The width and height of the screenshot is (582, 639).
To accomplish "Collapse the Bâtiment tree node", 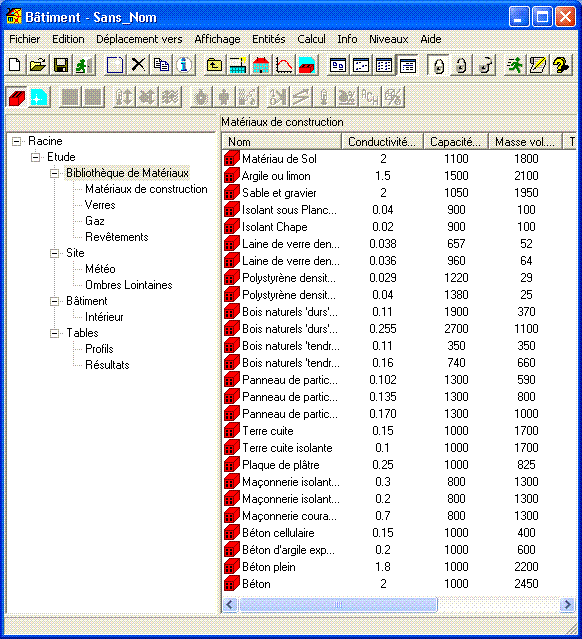I will point(54,301).
